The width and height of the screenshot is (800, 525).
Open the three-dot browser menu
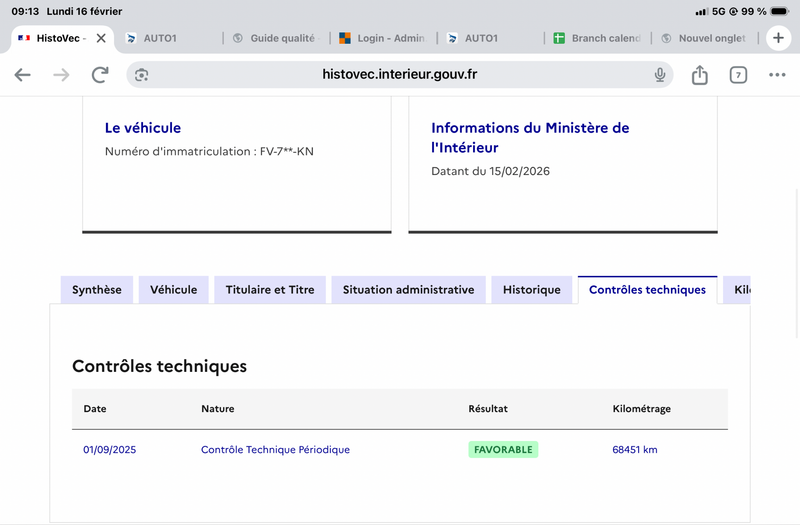tap(777, 75)
